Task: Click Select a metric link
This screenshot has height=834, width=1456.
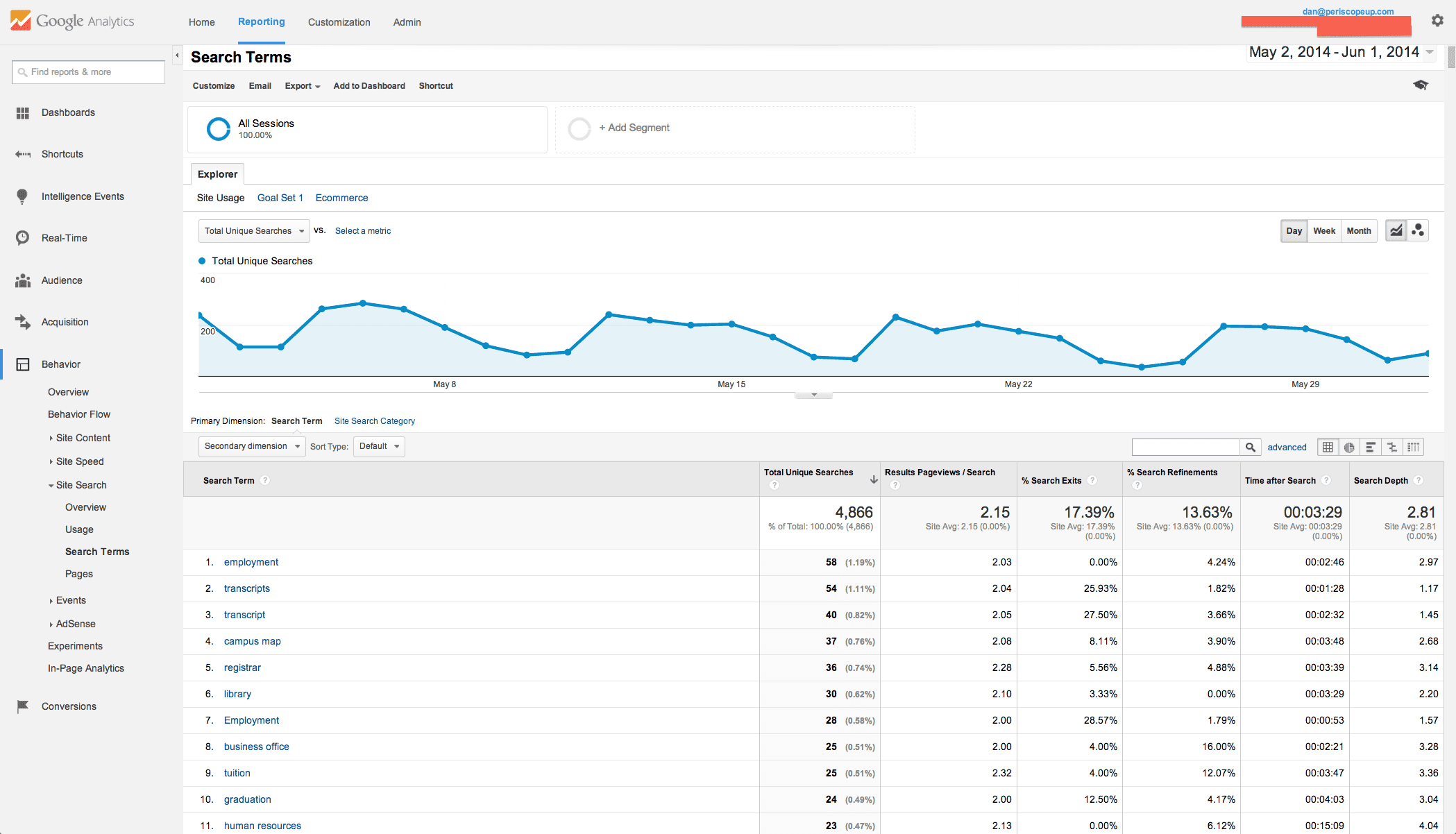Action: pos(363,231)
